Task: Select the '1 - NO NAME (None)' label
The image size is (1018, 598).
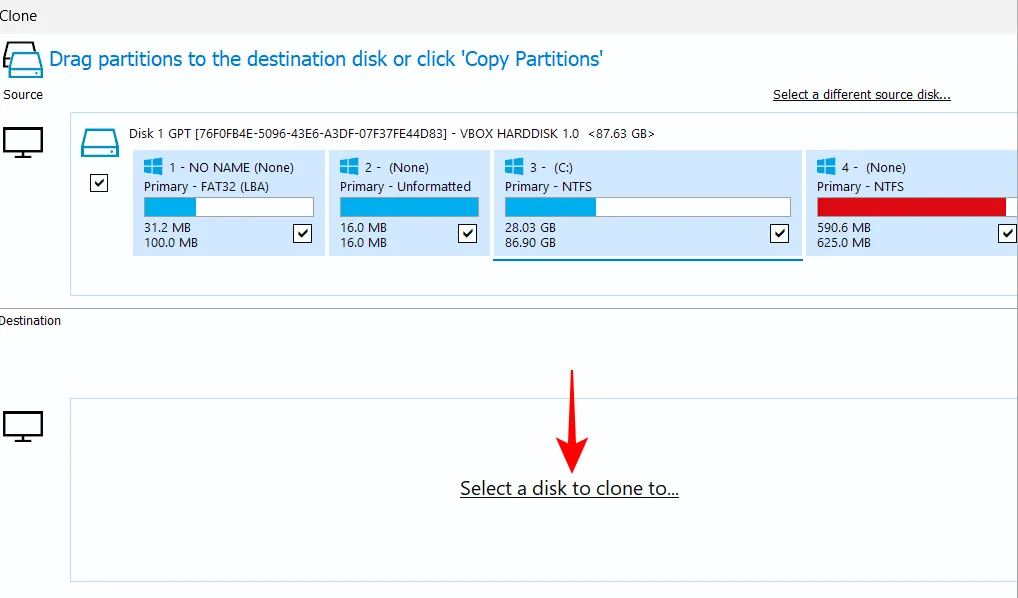Action: [x=232, y=168]
